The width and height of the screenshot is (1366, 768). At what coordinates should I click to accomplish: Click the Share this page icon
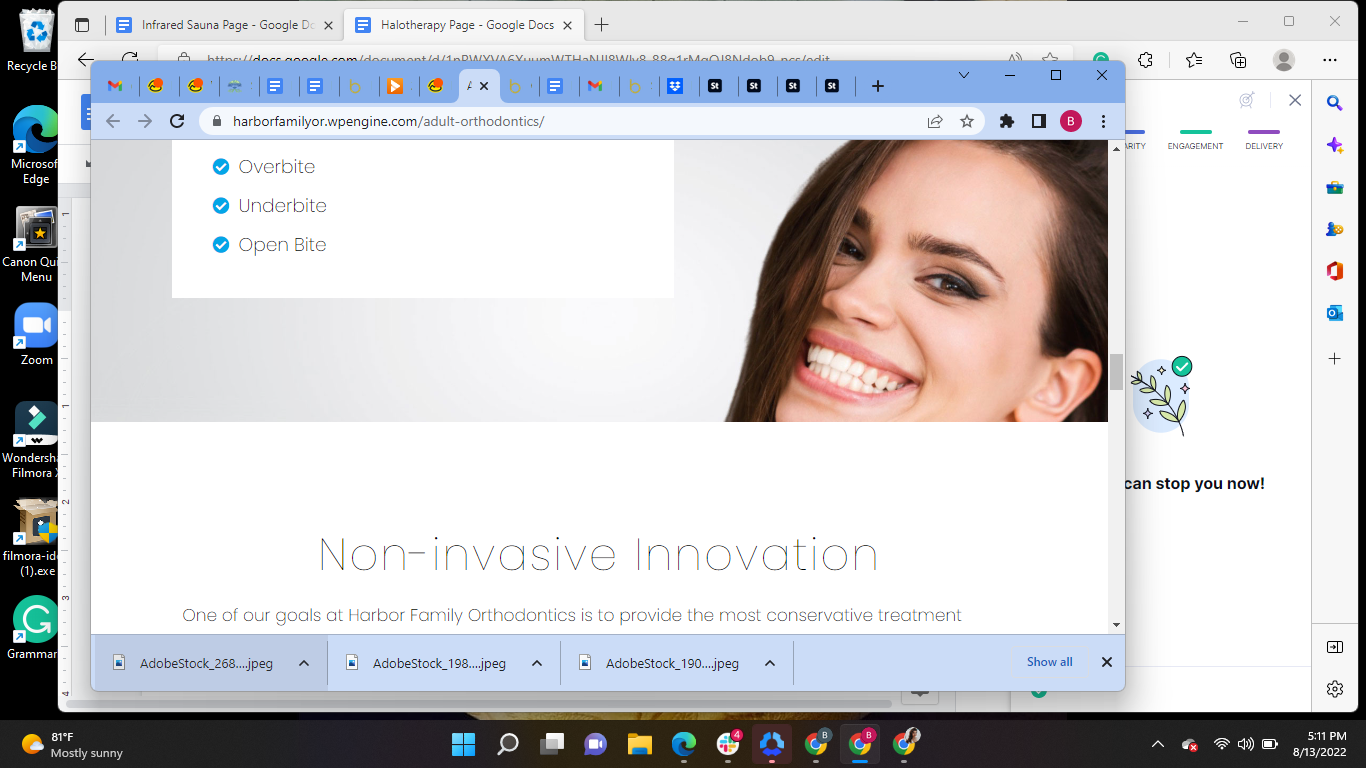tap(935, 121)
